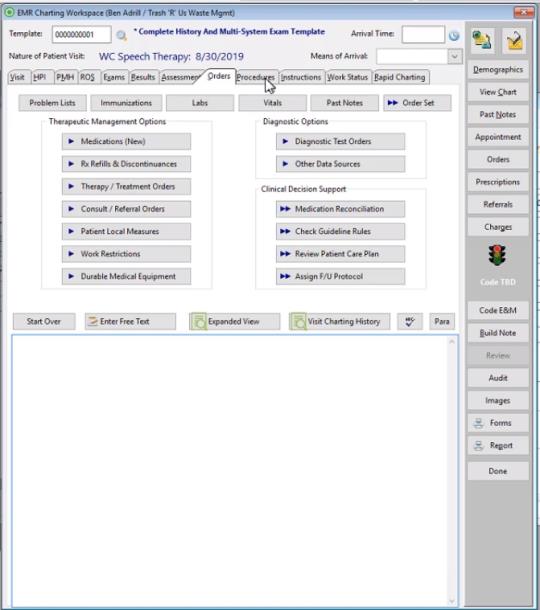The width and height of the screenshot is (540, 610).
Task: Click Forms button with printer icon
Action: [x=498, y=423]
